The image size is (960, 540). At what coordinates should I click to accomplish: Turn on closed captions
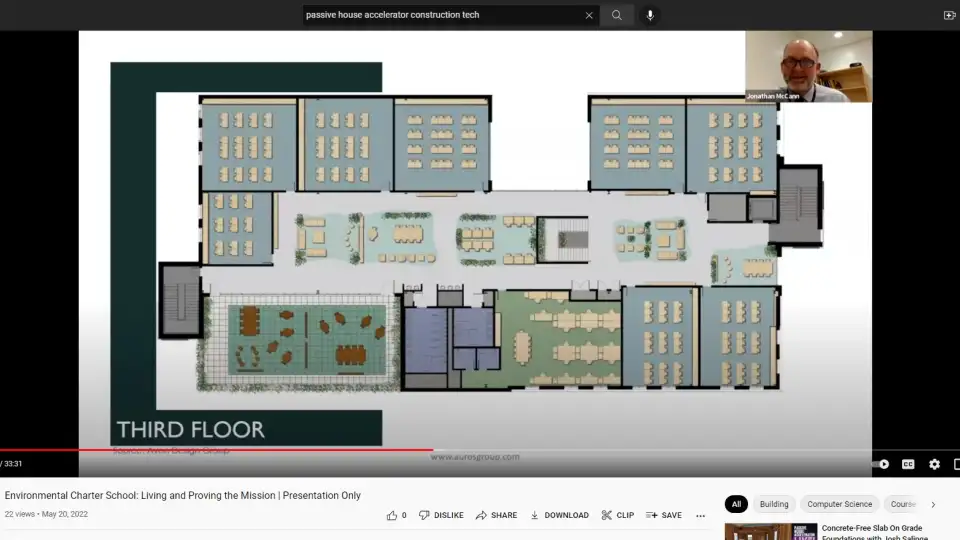tap(908, 464)
